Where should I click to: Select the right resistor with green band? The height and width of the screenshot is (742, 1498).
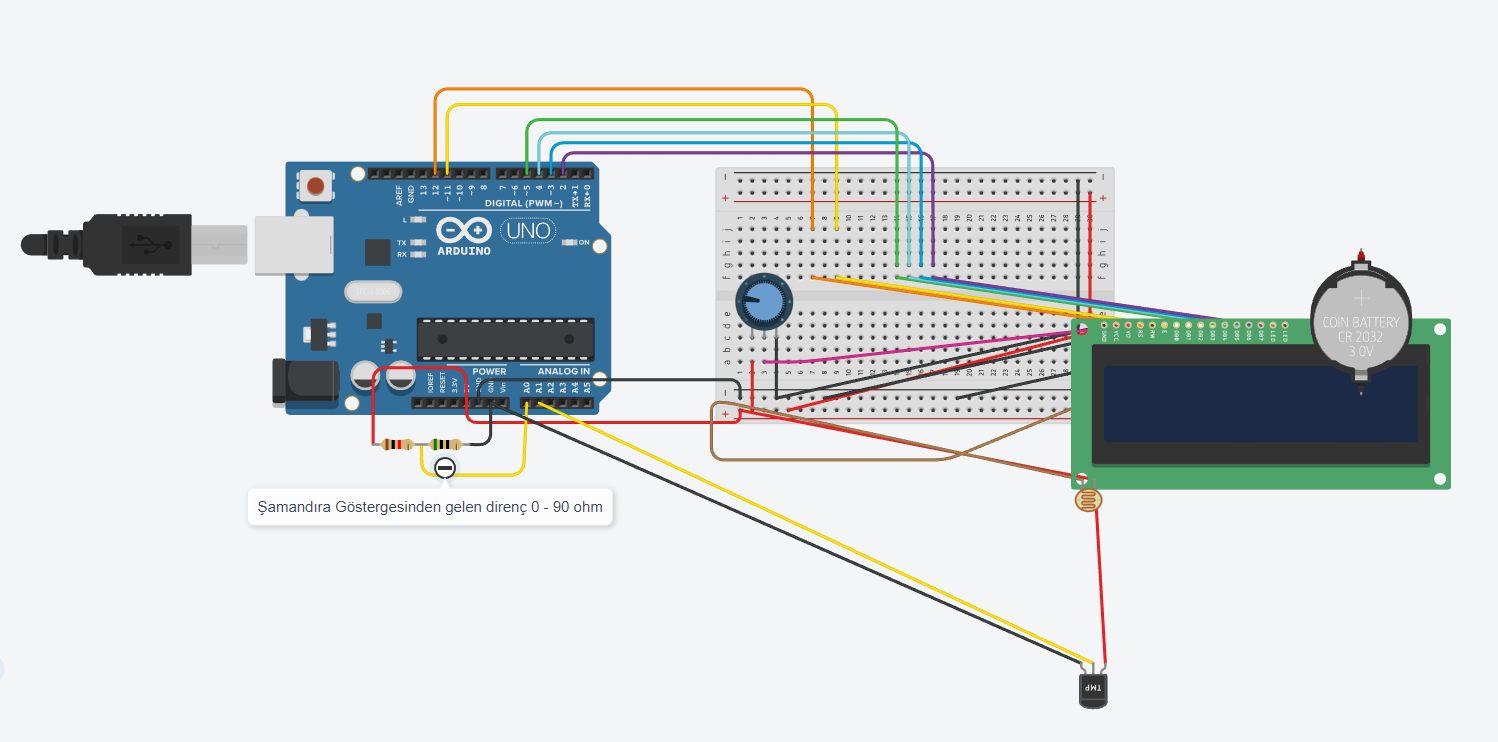click(446, 445)
